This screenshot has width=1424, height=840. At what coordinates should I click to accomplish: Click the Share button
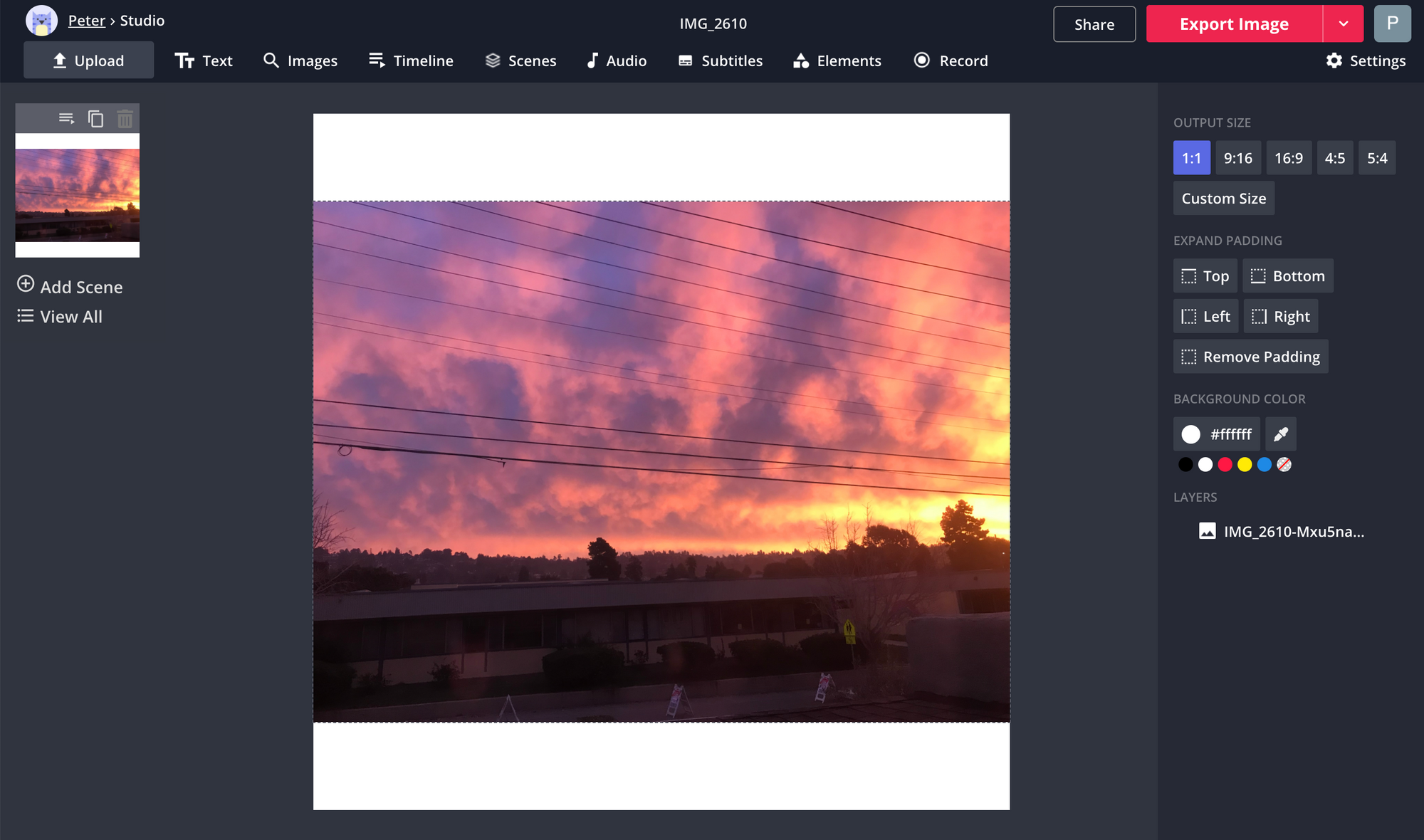pyautogui.click(x=1094, y=24)
